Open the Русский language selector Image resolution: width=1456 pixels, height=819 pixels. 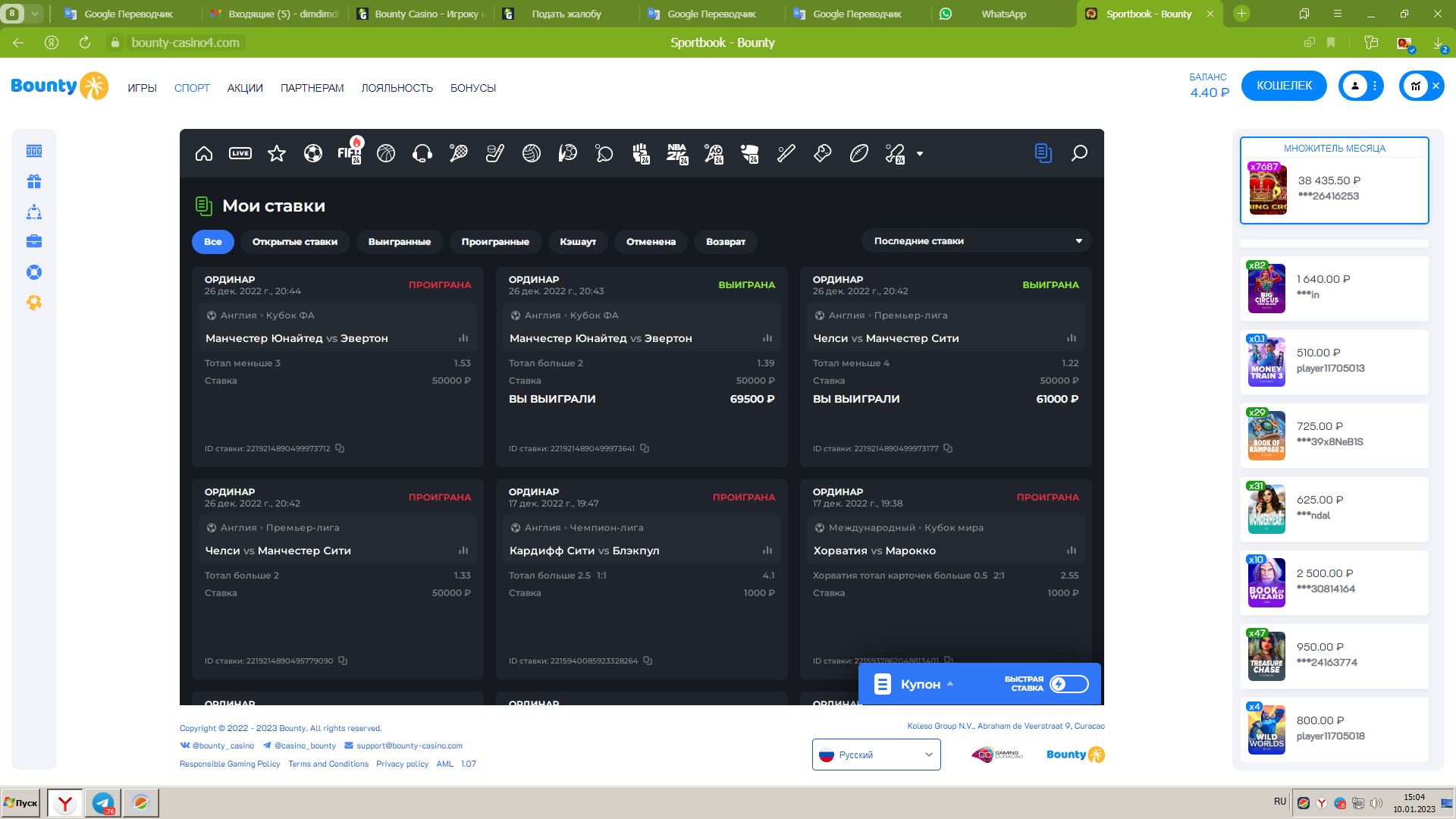click(876, 755)
